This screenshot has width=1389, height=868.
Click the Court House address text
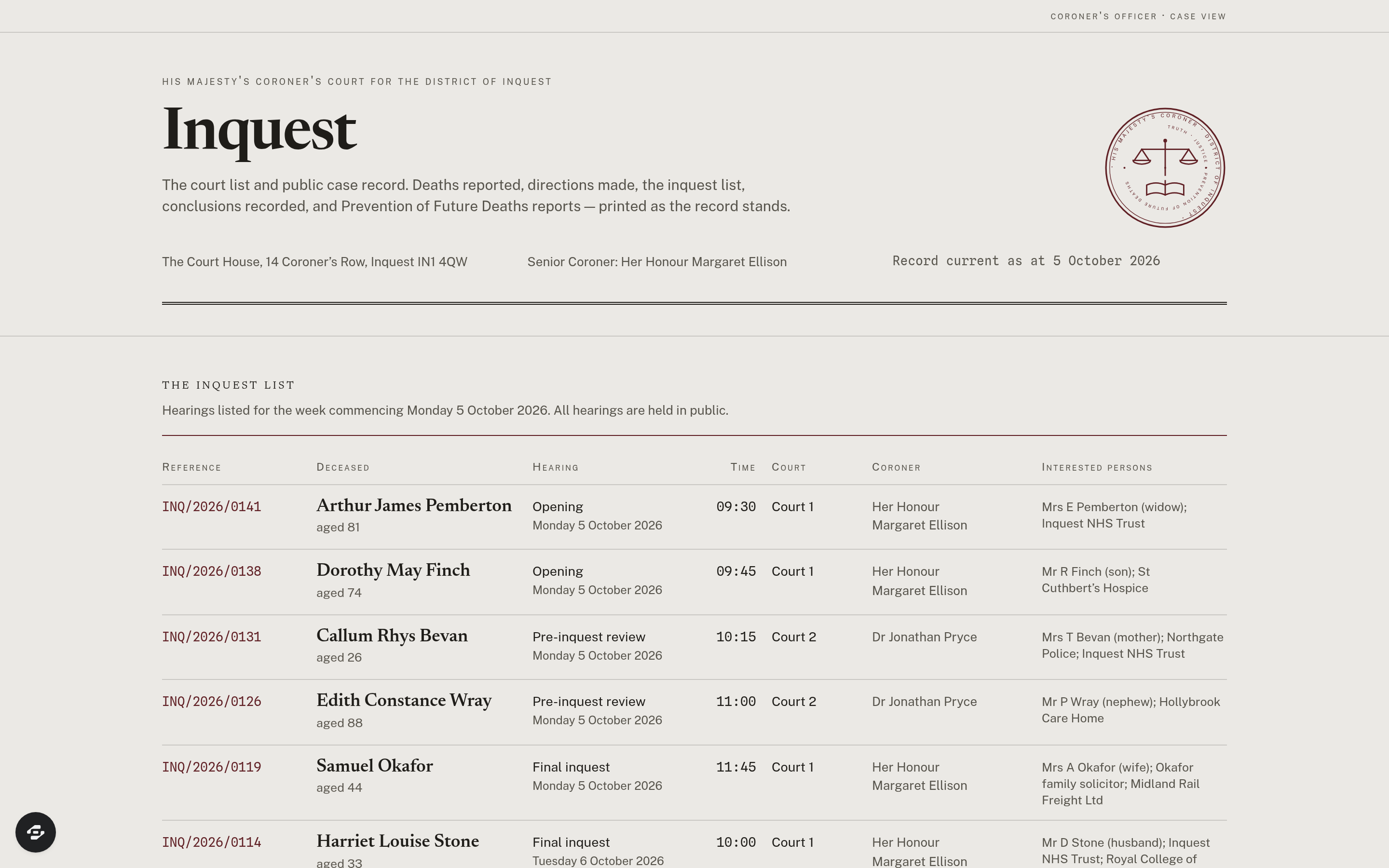click(x=314, y=262)
